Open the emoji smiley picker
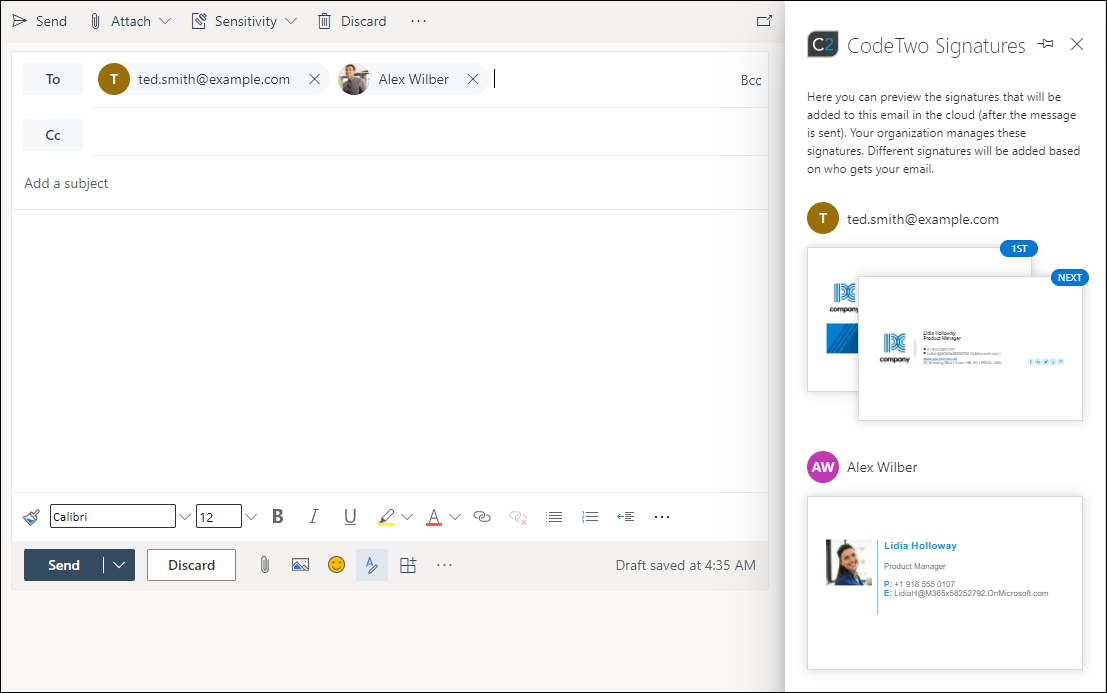The height and width of the screenshot is (693, 1107). click(337, 565)
